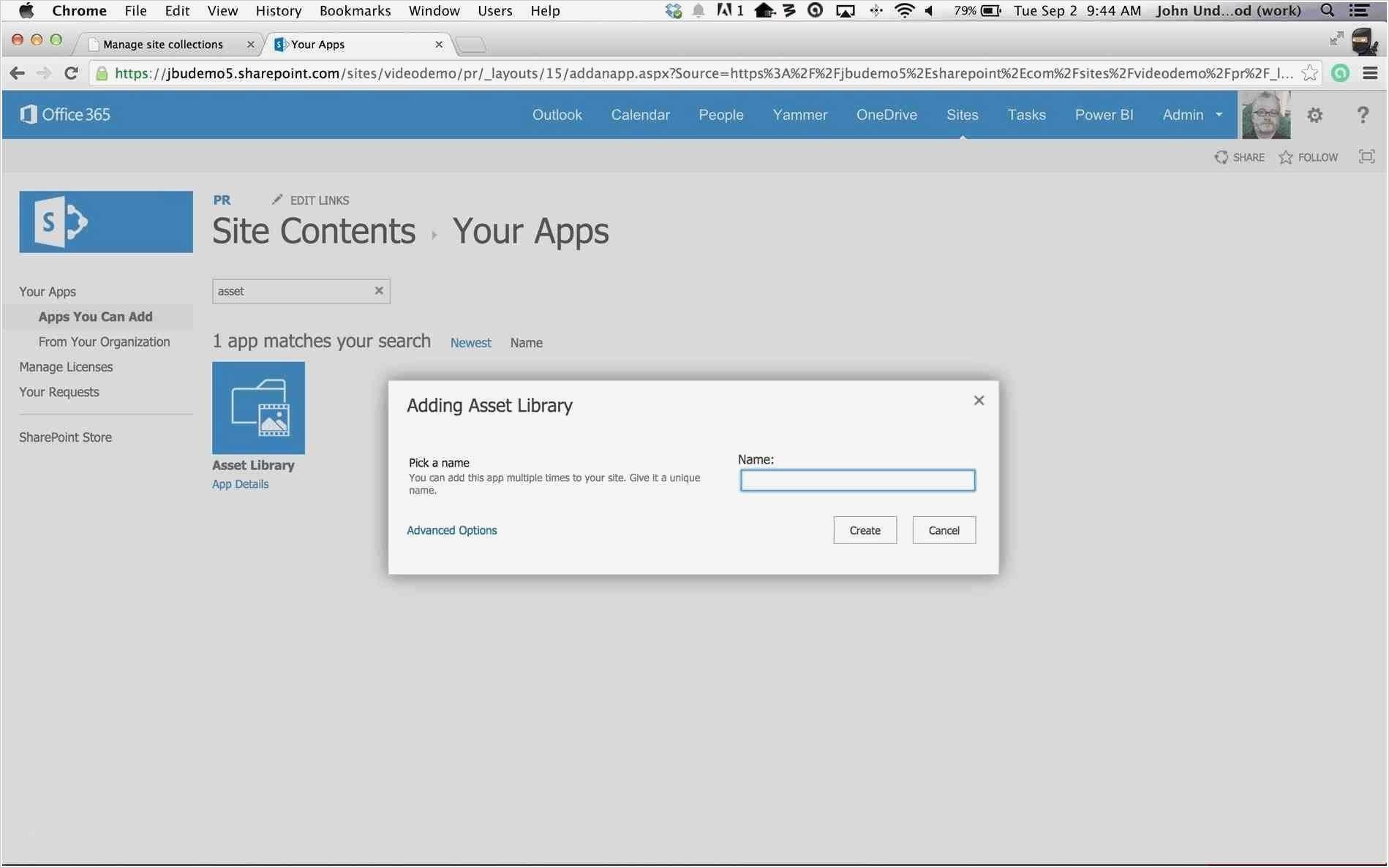Clear the asset search box

click(x=379, y=290)
